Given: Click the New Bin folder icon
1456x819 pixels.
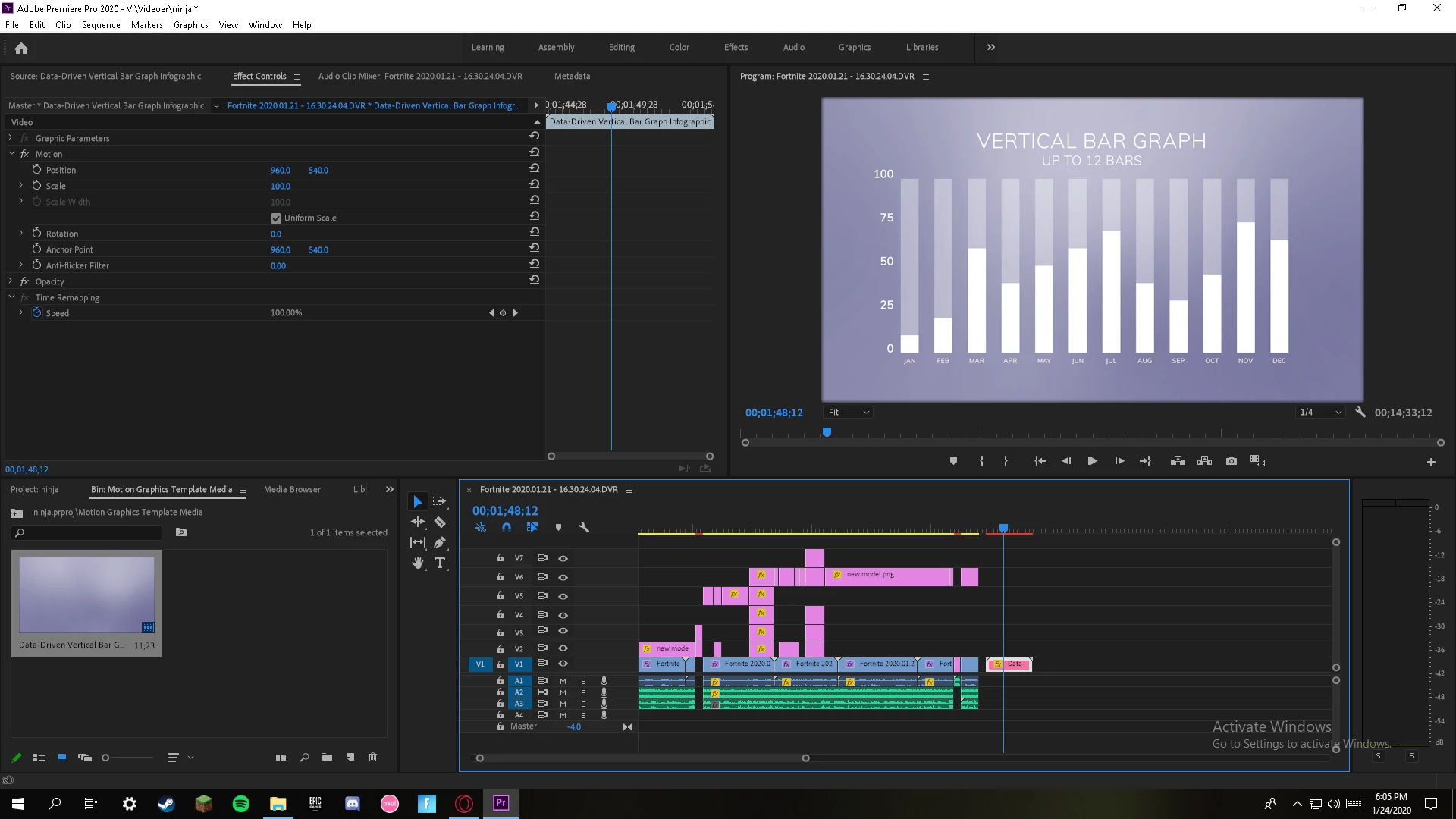Looking at the screenshot, I should click(x=327, y=757).
